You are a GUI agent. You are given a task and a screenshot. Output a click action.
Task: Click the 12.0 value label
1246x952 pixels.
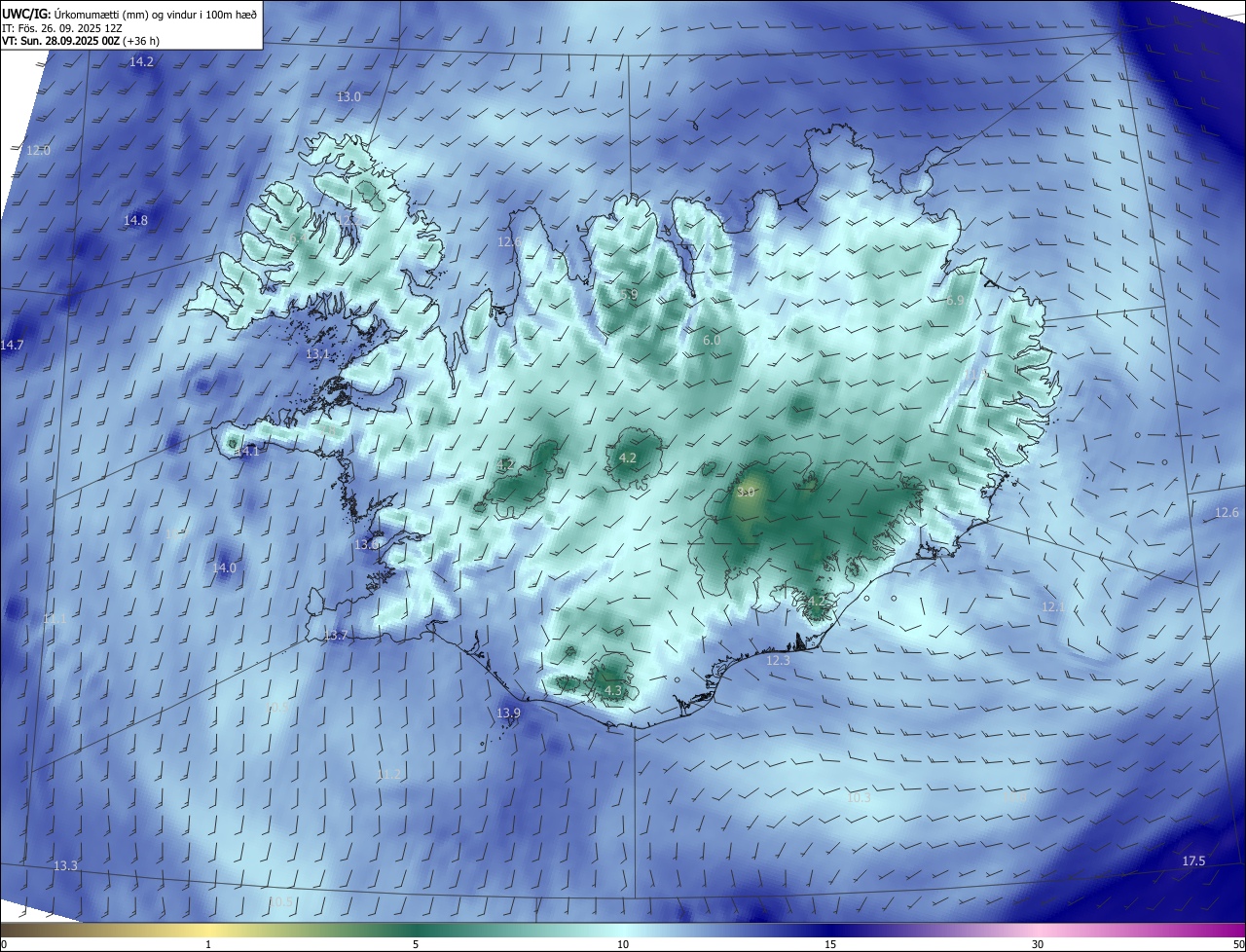(38, 150)
